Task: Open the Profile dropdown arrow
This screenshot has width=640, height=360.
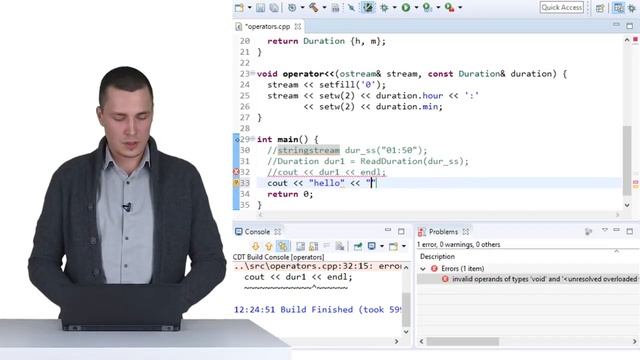Action: click(x=438, y=7)
